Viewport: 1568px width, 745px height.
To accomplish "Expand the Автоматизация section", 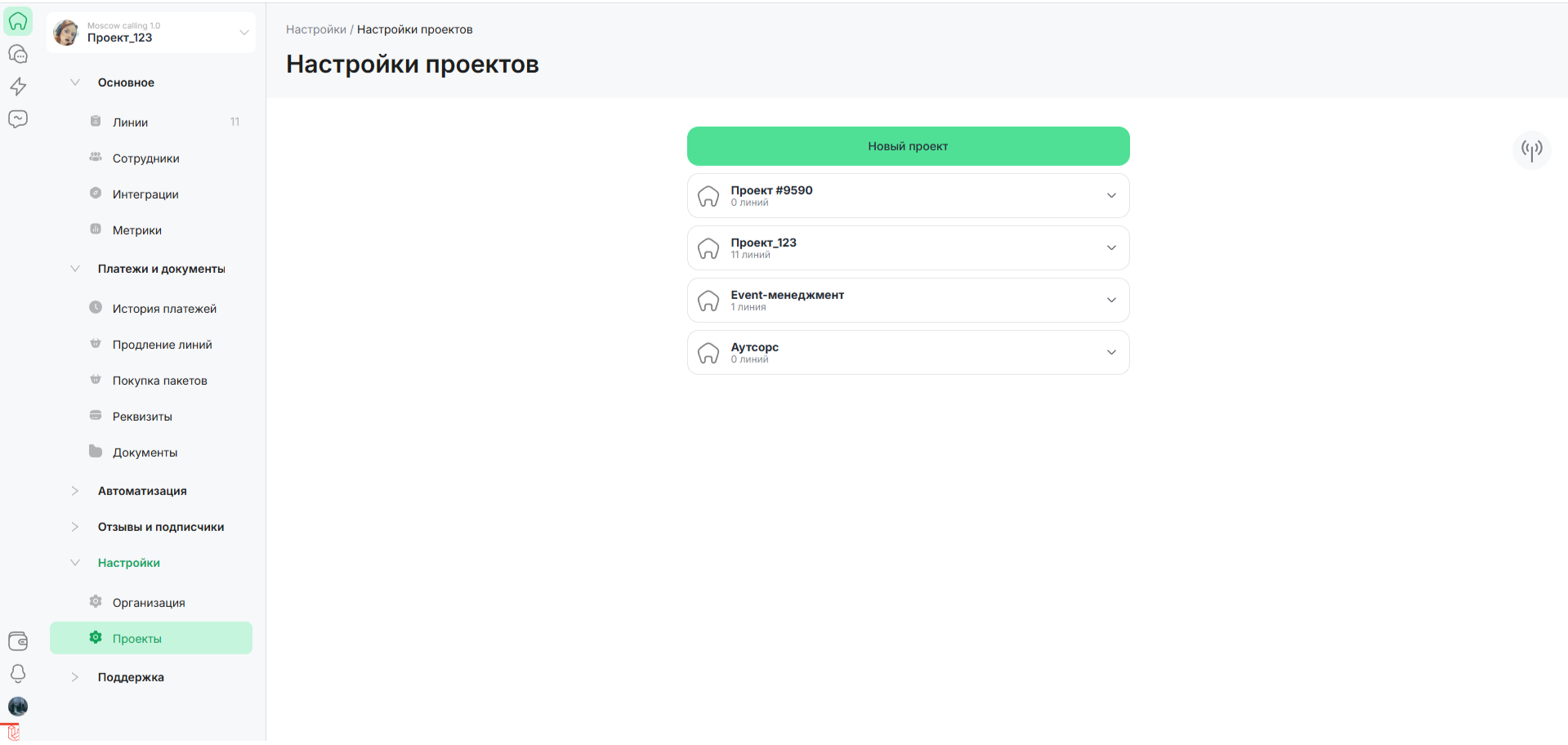I will [x=75, y=491].
